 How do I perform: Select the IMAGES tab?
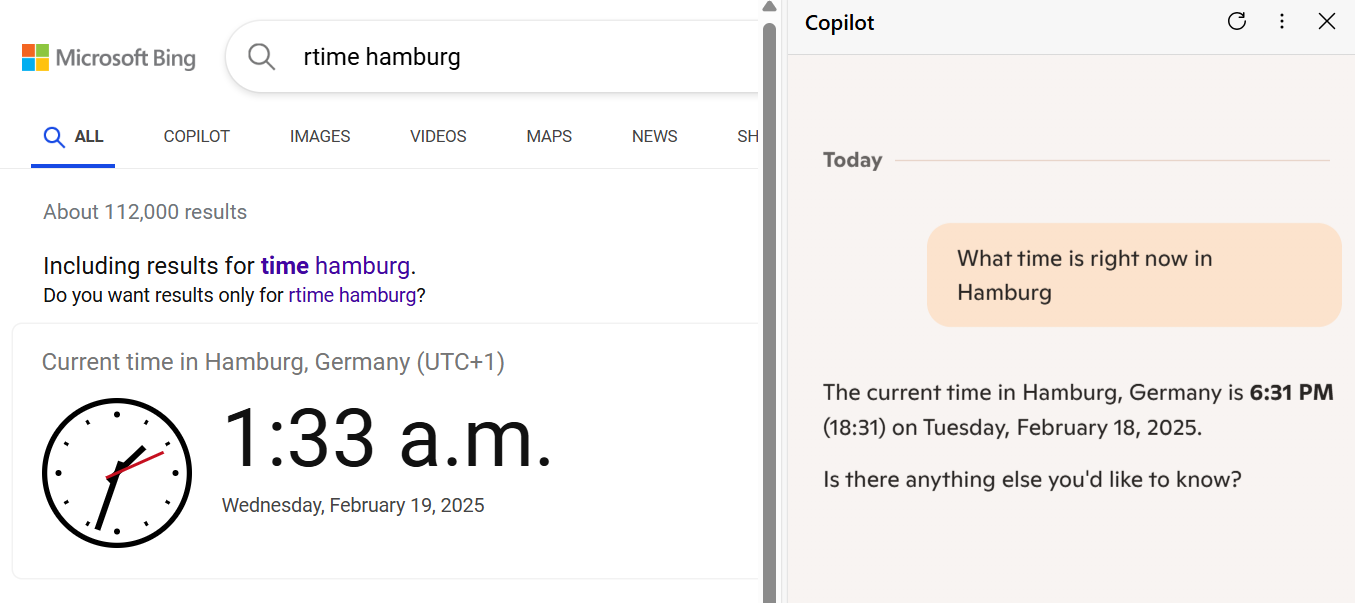click(x=320, y=137)
